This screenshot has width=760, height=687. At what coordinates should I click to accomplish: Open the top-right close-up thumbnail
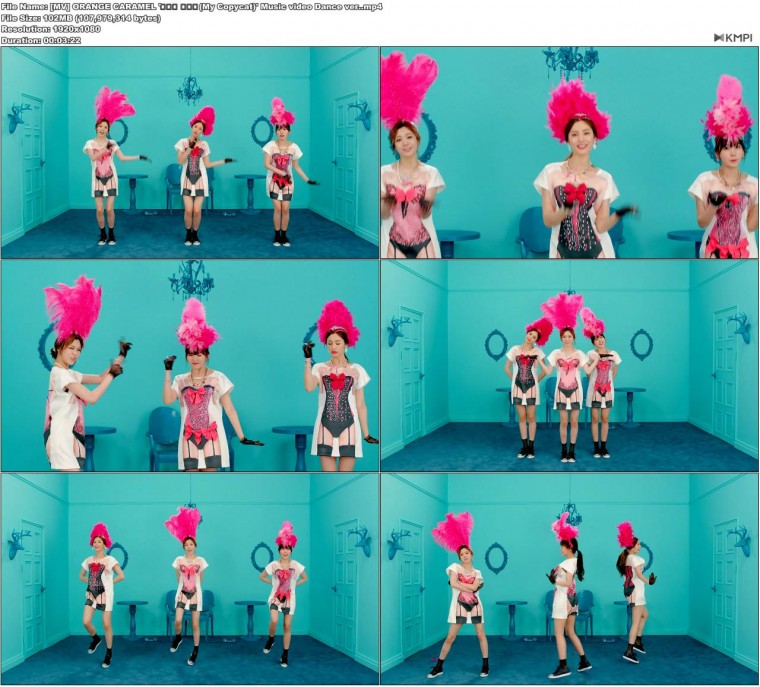tap(570, 153)
